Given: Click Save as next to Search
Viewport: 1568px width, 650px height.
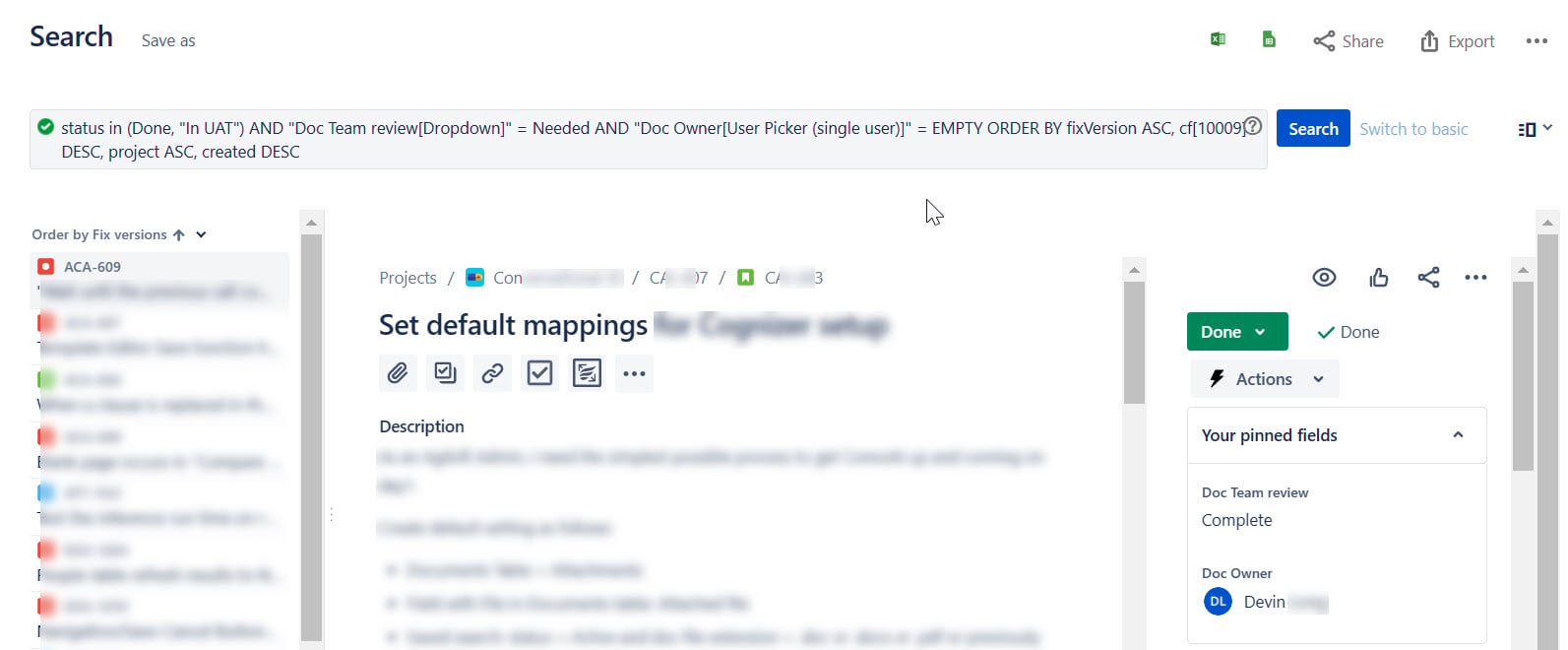Looking at the screenshot, I should [x=168, y=40].
